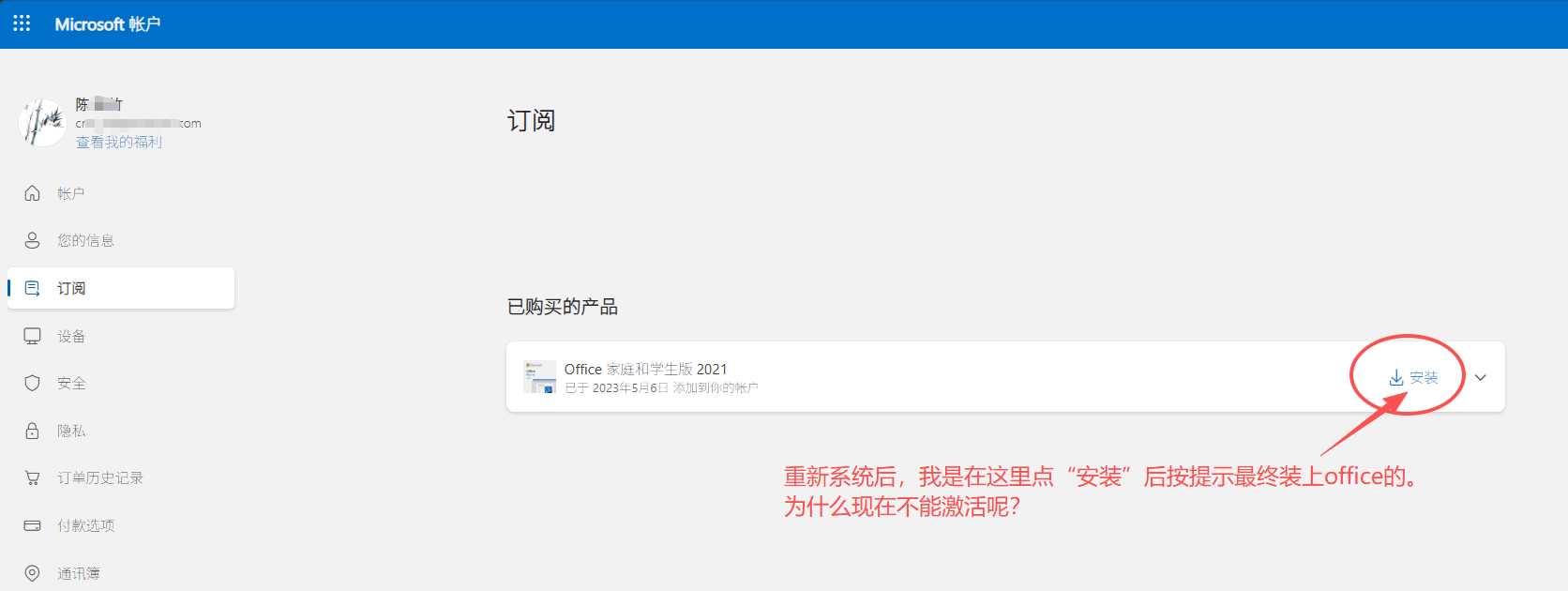This screenshot has height=591, width=1568.
Task: Click the card icon for 付款选项
Action: pos(33,525)
